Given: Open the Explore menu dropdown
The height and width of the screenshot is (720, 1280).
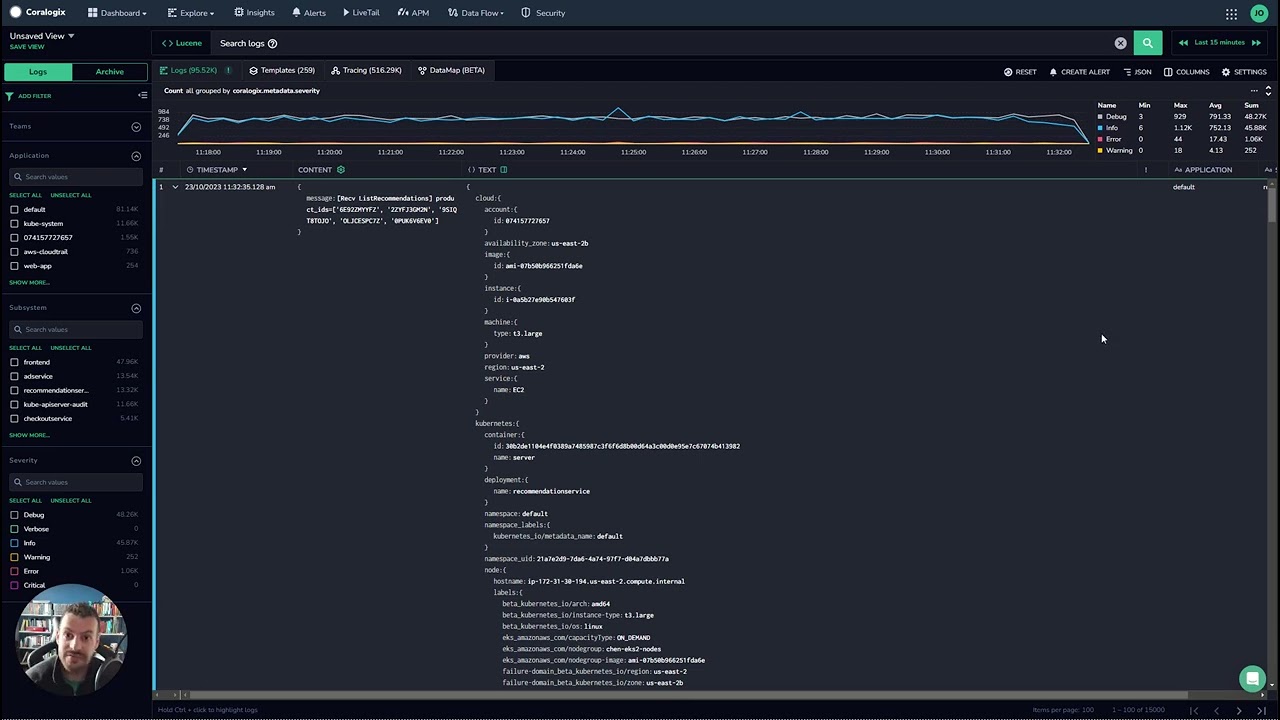Looking at the screenshot, I should point(191,13).
